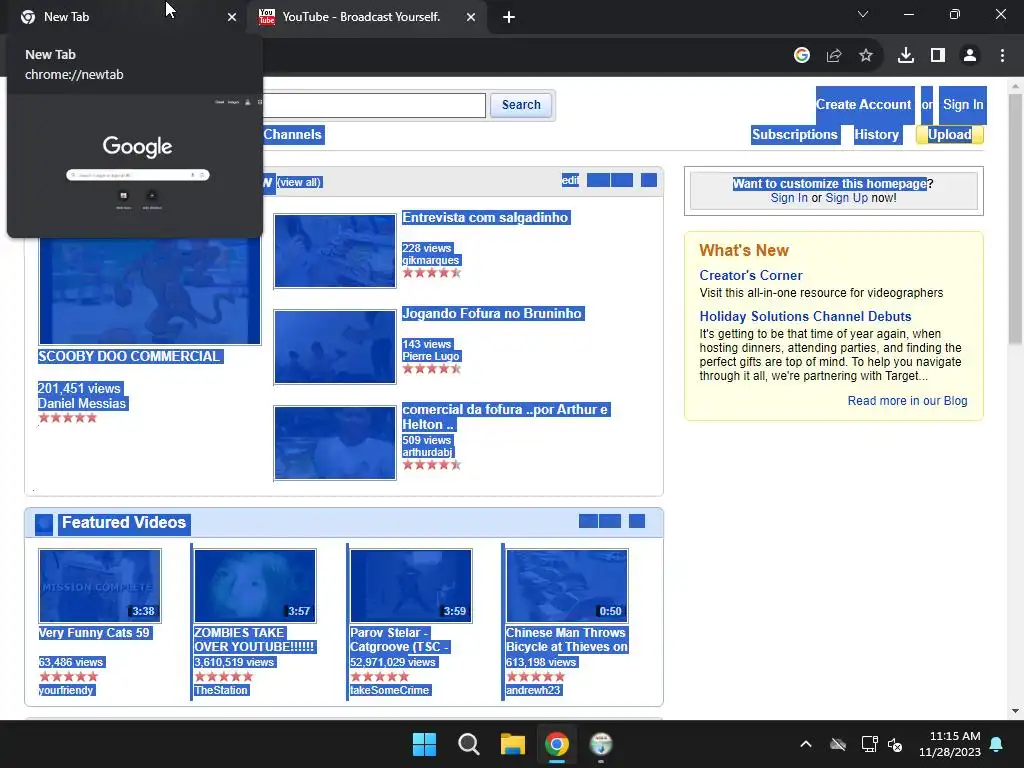This screenshot has height=768, width=1024.
Task: Click inside the YouTube search field
Action: [x=374, y=105]
